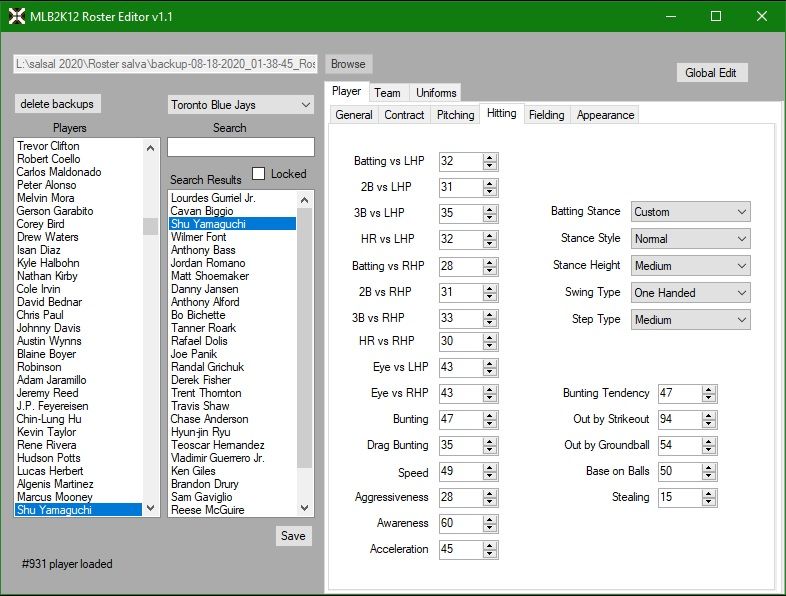Screen dimensions: 786x596
Task: Save the roster changes
Action: click(293, 536)
